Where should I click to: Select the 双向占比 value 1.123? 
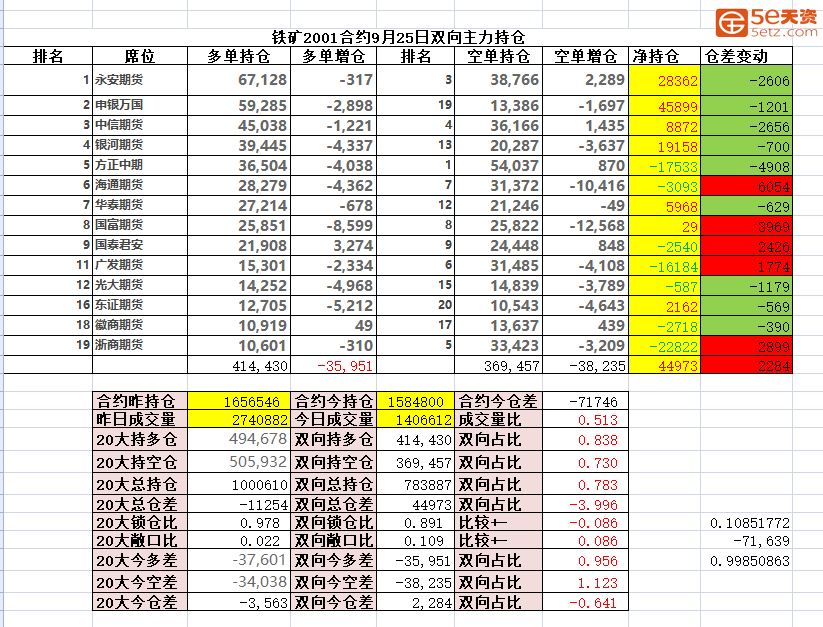point(585,582)
